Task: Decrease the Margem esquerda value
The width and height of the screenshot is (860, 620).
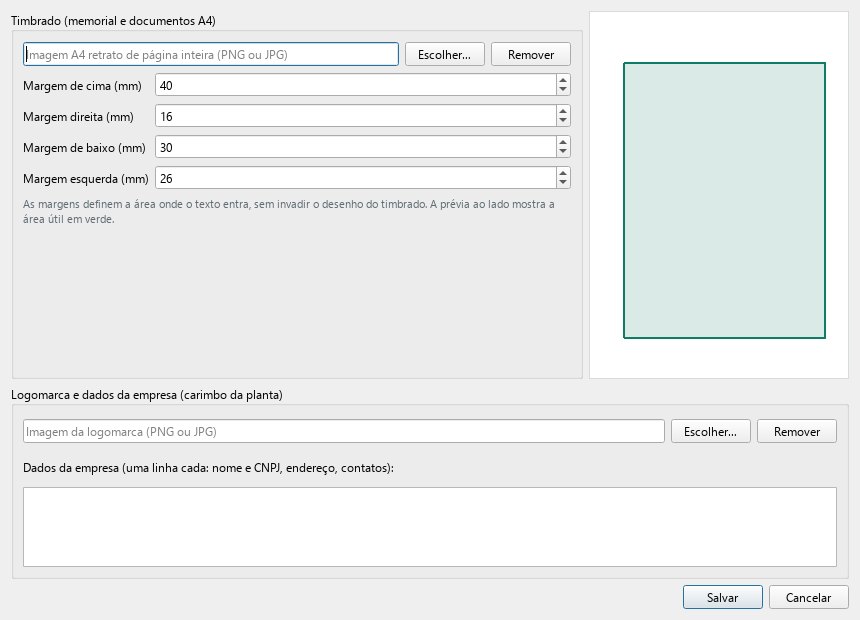Action: (563, 183)
